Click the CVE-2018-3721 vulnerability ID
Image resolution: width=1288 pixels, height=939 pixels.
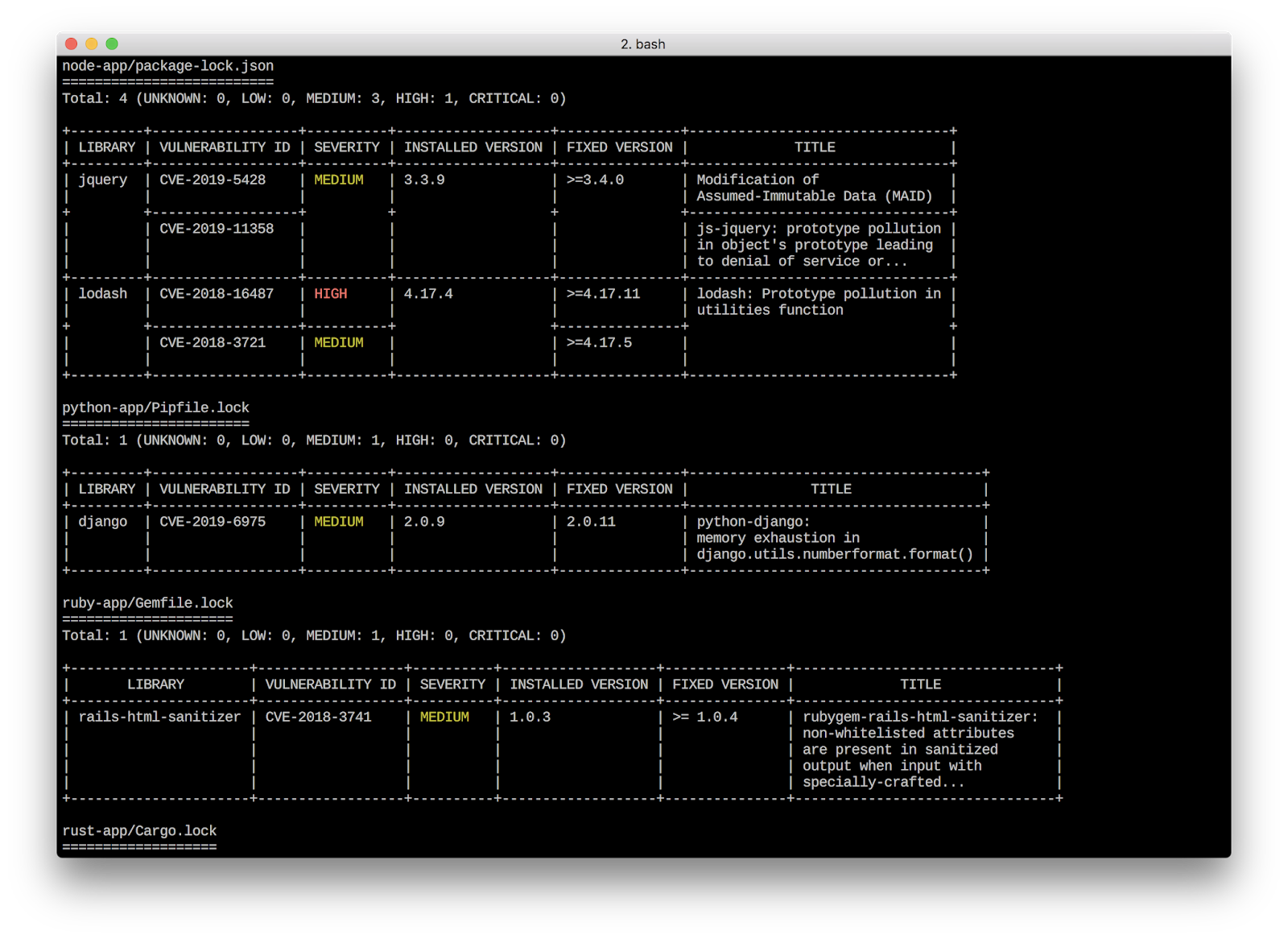212,342
